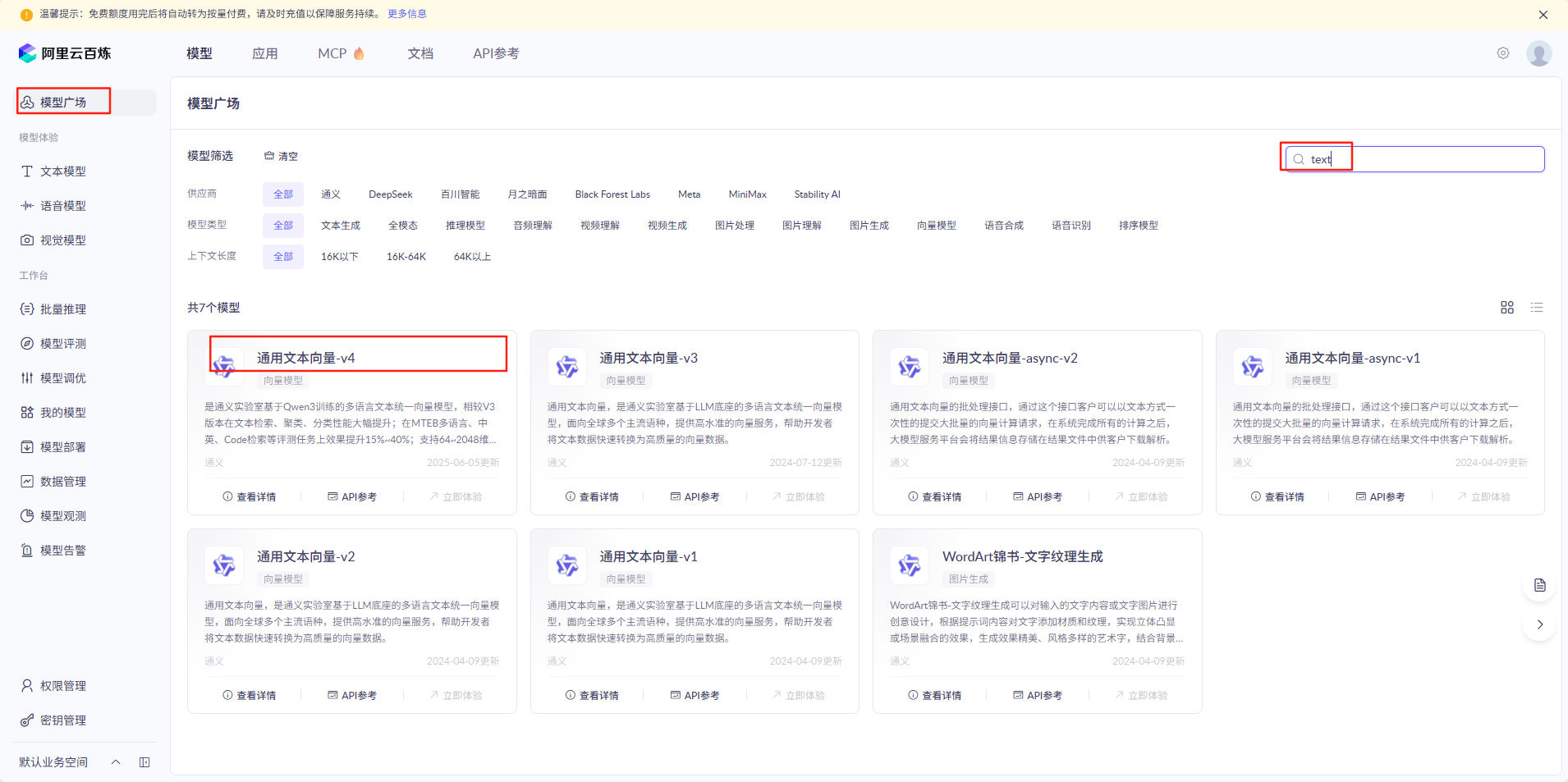Click 立即体验 on 通用文本向量-v4 card

tap(456, 497)
